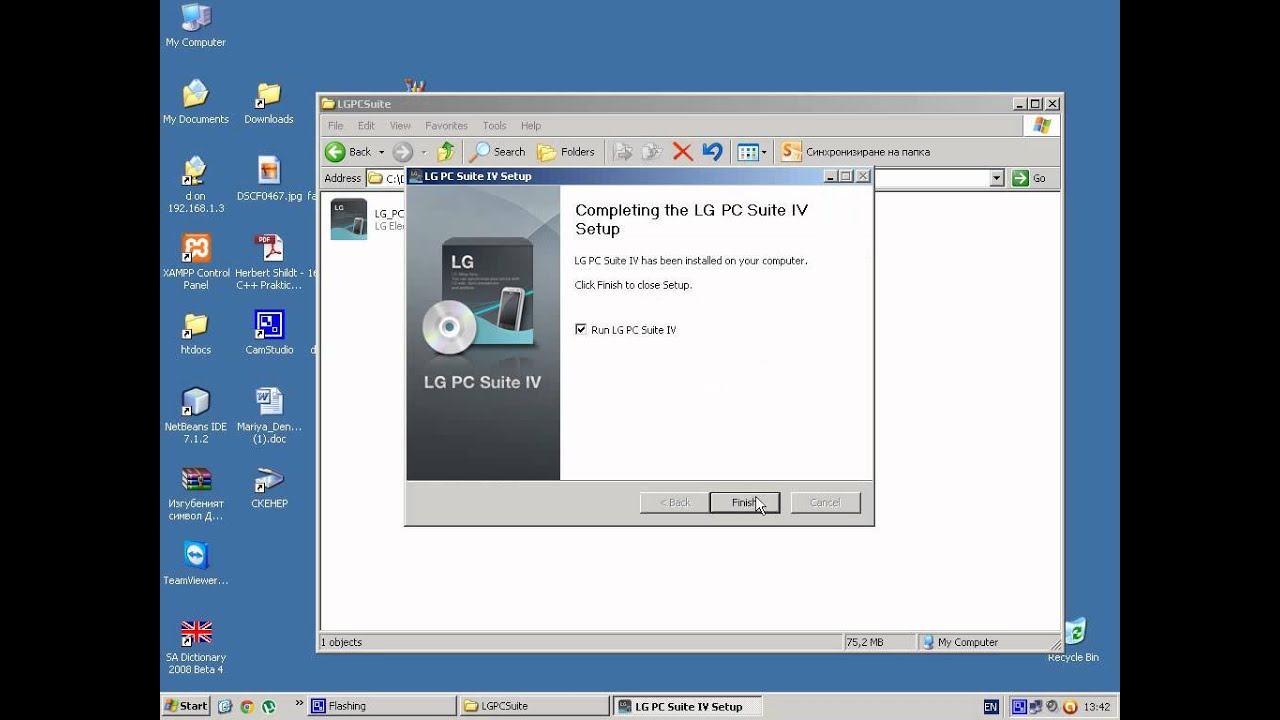1280x720 pixels.
Task: Open the Help menu in Explorer
Action: [x=531, y=125]
